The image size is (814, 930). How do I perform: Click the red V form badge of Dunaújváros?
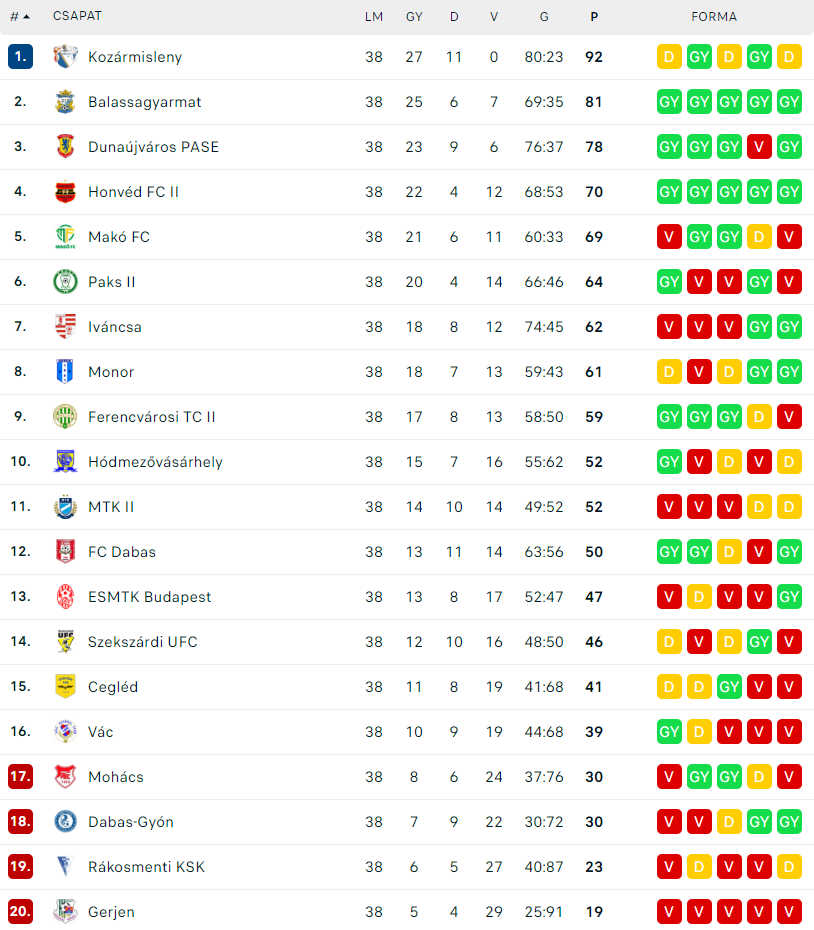pyautogui.click(x=759, y=147)
